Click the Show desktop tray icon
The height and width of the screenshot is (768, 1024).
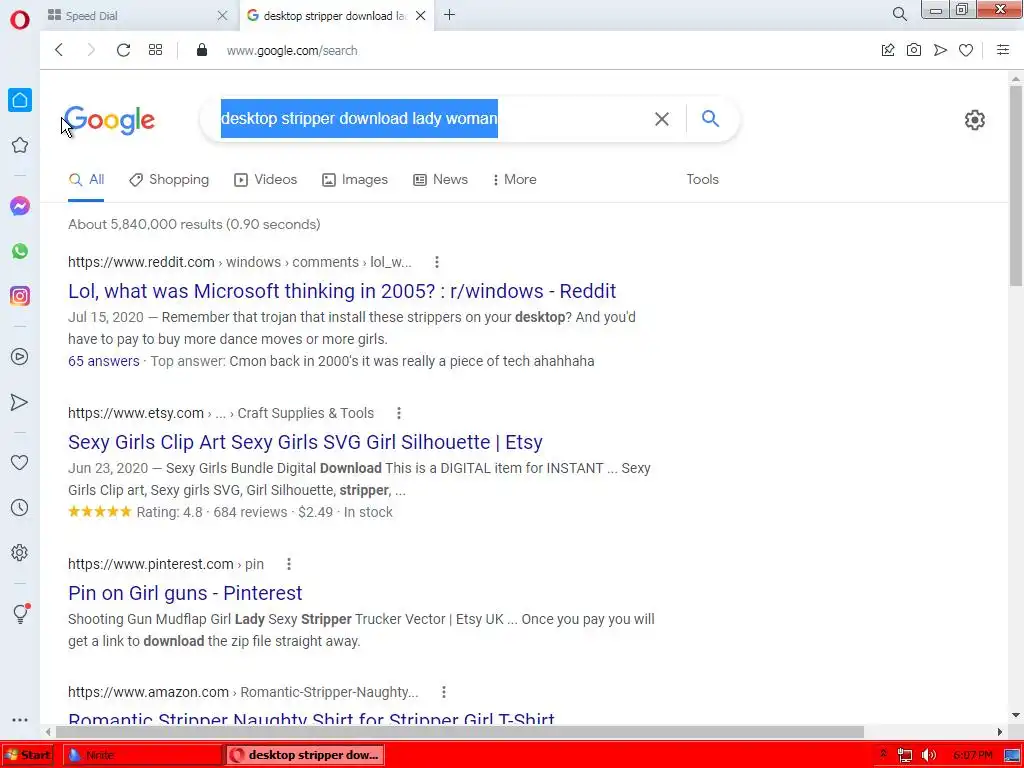click(x=1012, y=756)
